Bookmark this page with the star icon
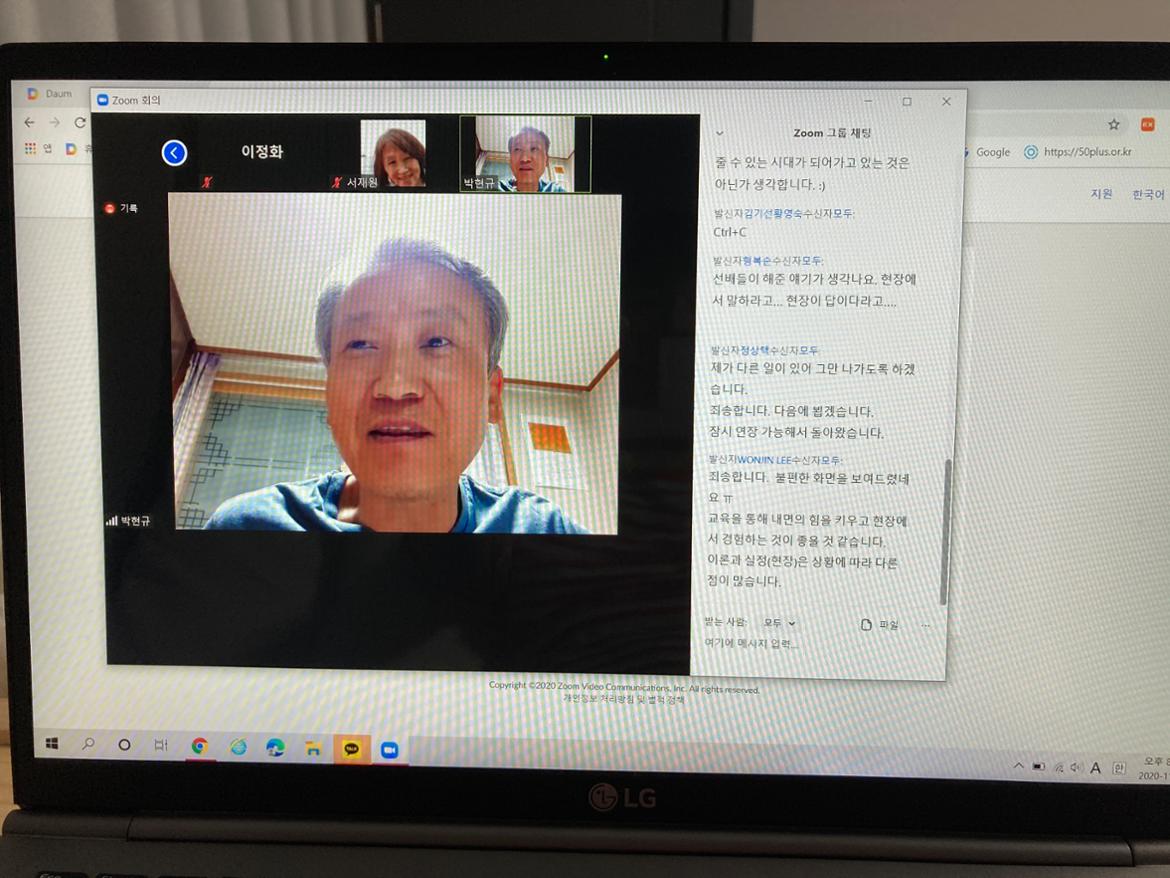1170x878 pixels. coord(1113,125)
